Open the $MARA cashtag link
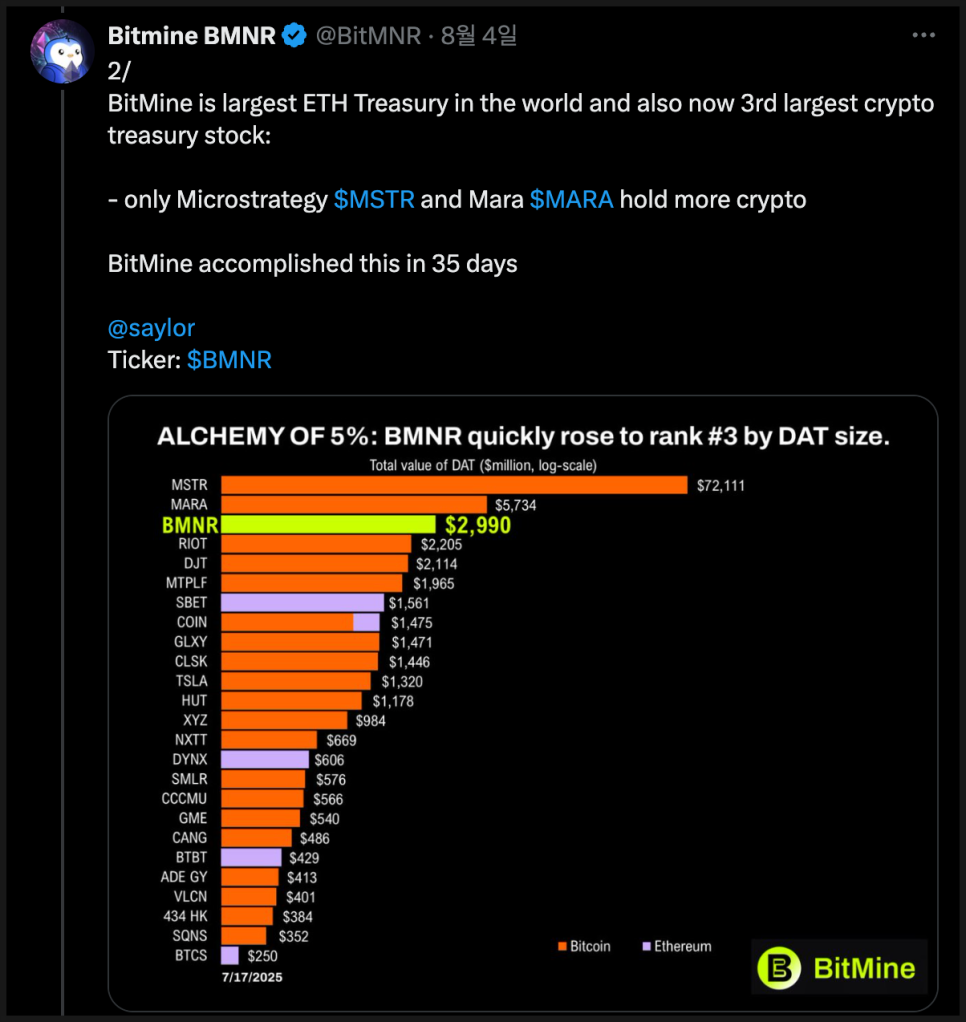This screenshot has width=966, height=1022. (x=572, y=199)
